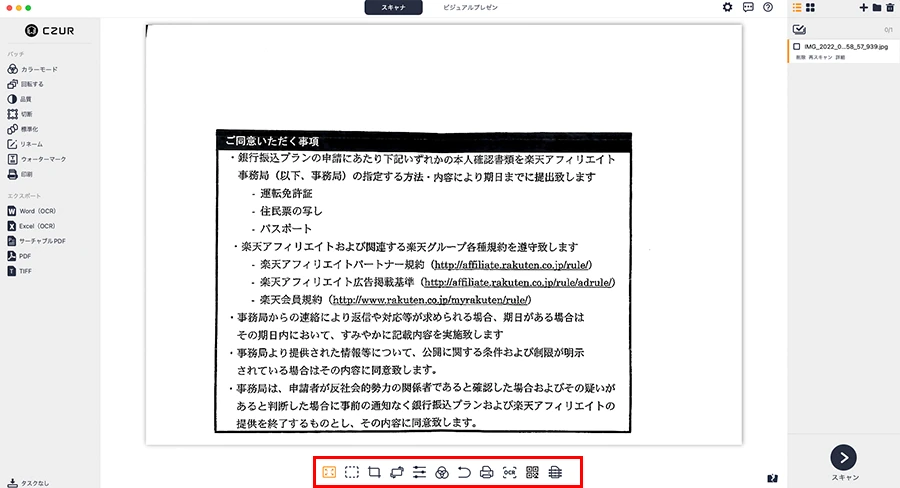Click the color mode circles icon in bottom toolbar
Image resolution: width=900 pixels, height=488 pixels.
click(442, 472)
